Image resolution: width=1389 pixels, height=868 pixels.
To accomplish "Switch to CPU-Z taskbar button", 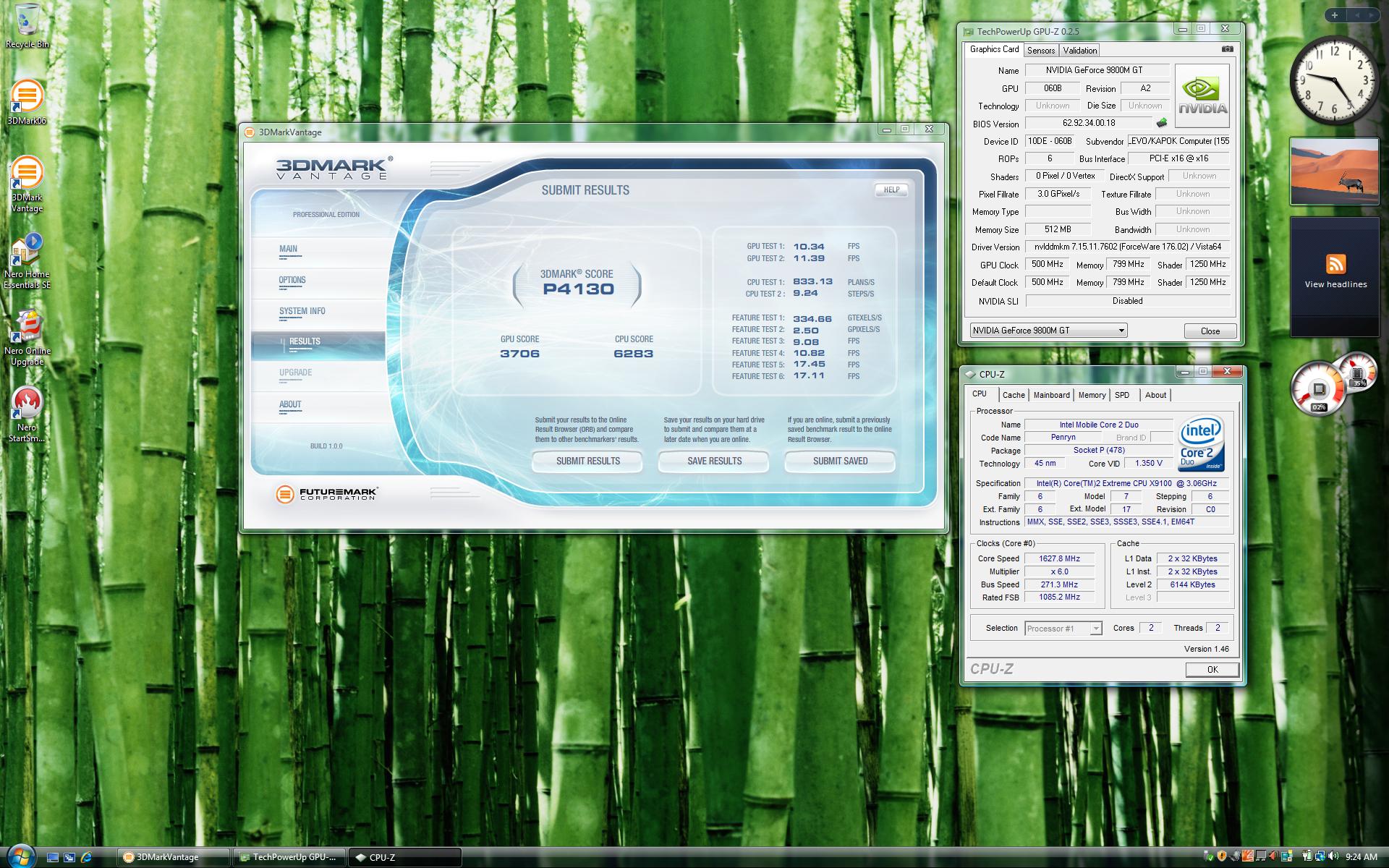I will tap(405, 857).
